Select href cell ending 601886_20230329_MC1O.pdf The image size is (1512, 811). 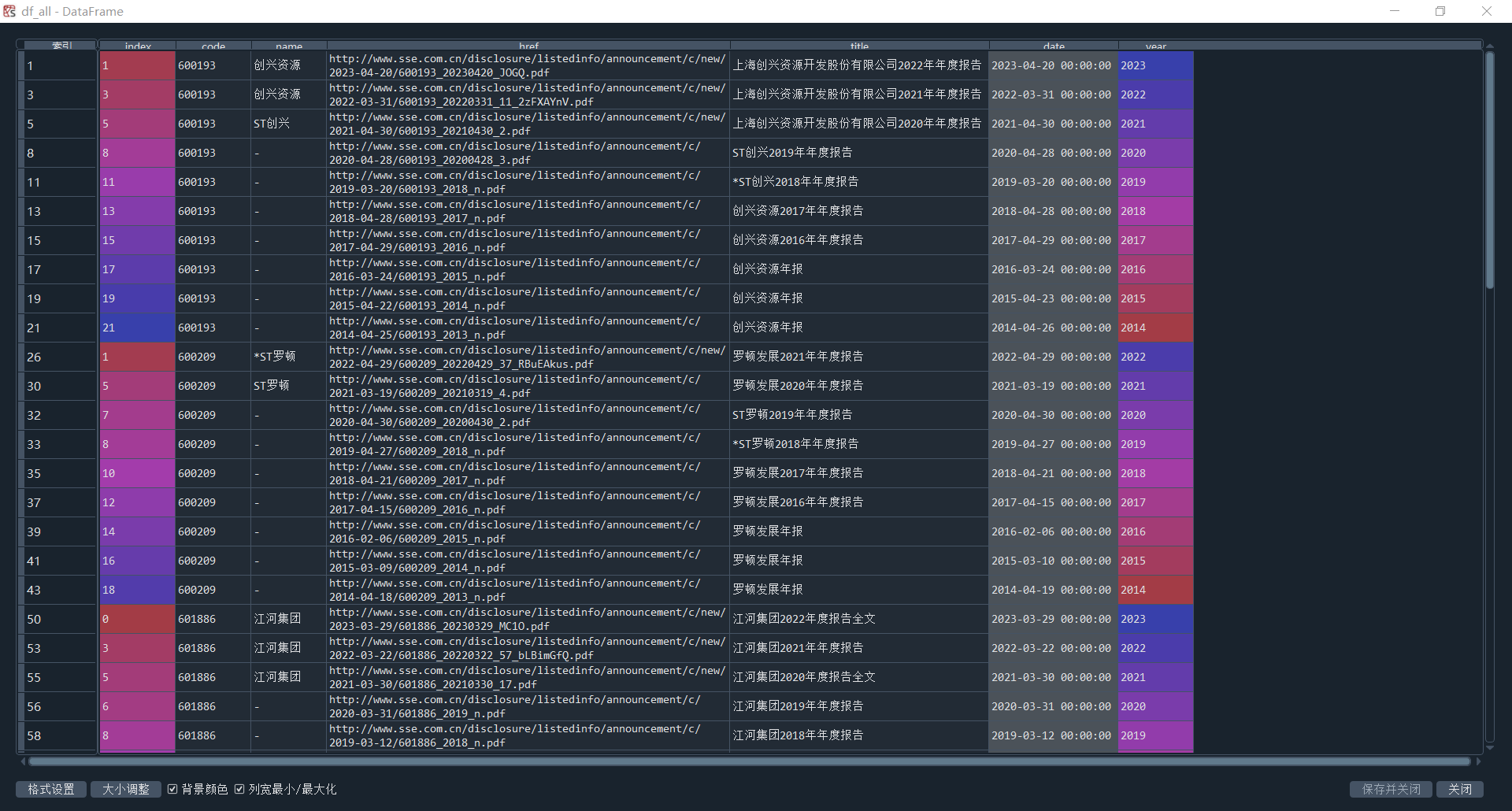pos(528,619)
